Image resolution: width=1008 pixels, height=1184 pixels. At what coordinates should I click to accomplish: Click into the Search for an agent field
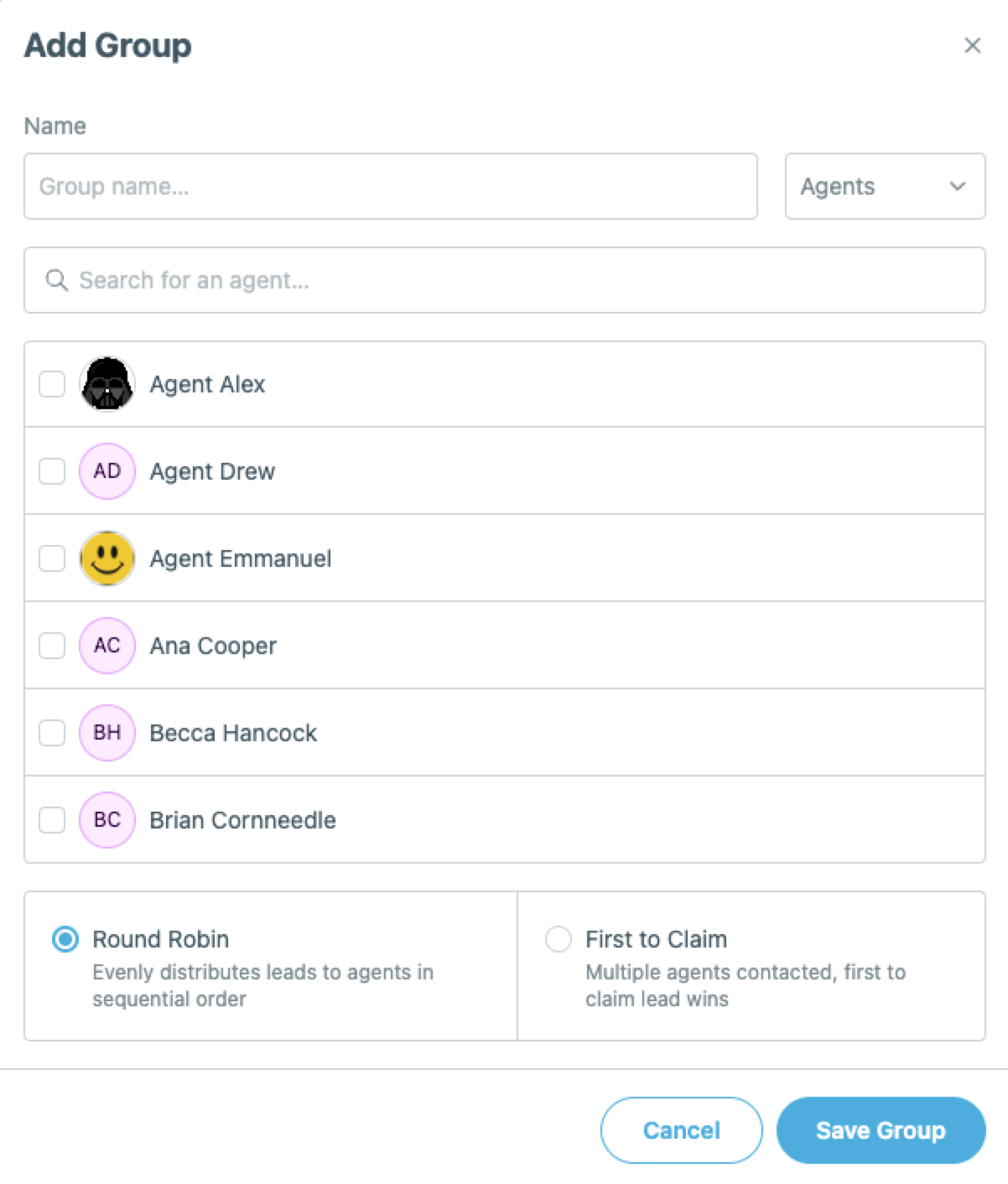point(505,280)
